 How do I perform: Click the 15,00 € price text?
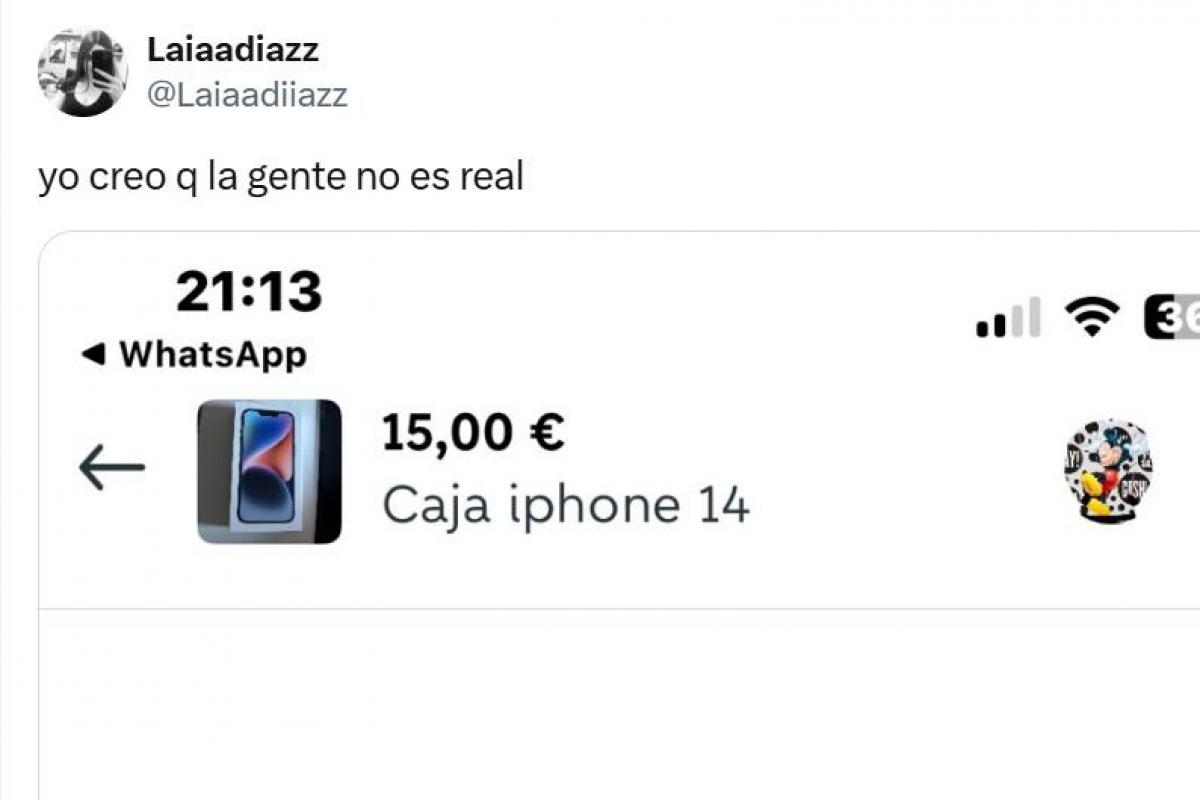tap(474, 432)
